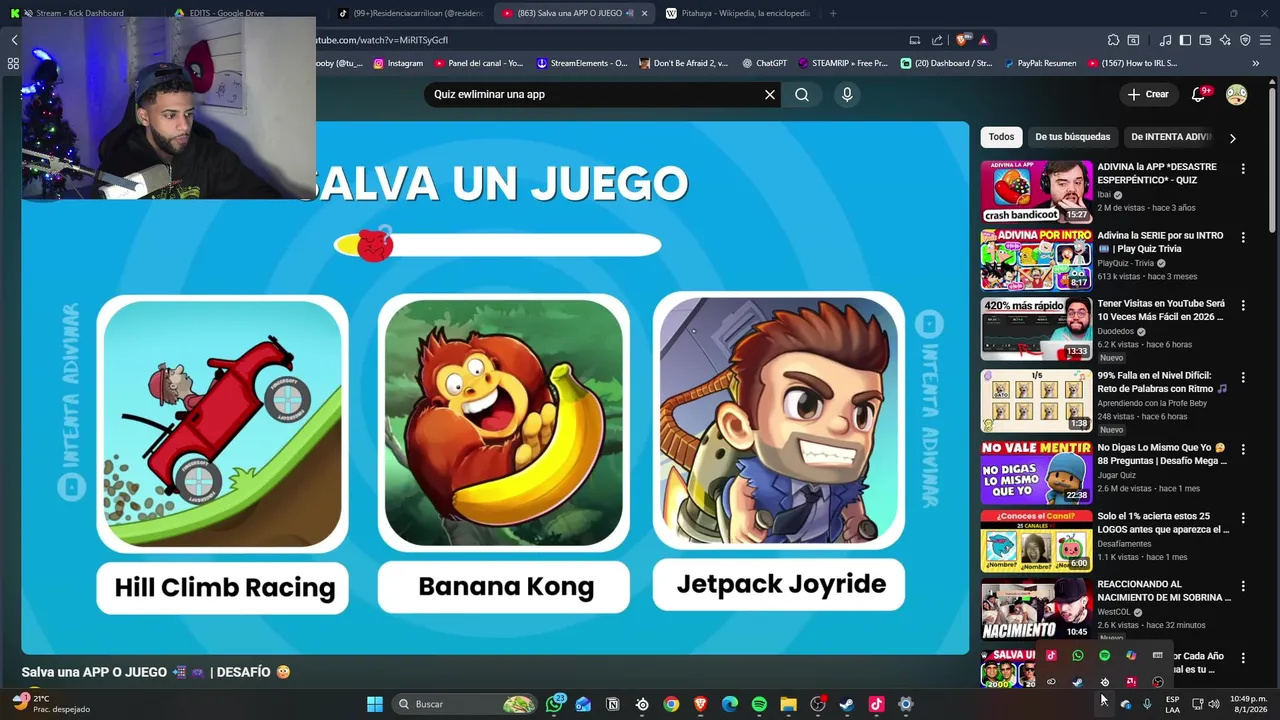Open the Solo el 1% acierta LOGOS thumbnail
The width and height of the screenshot is (1280, 720).
tap(1036, 541)
